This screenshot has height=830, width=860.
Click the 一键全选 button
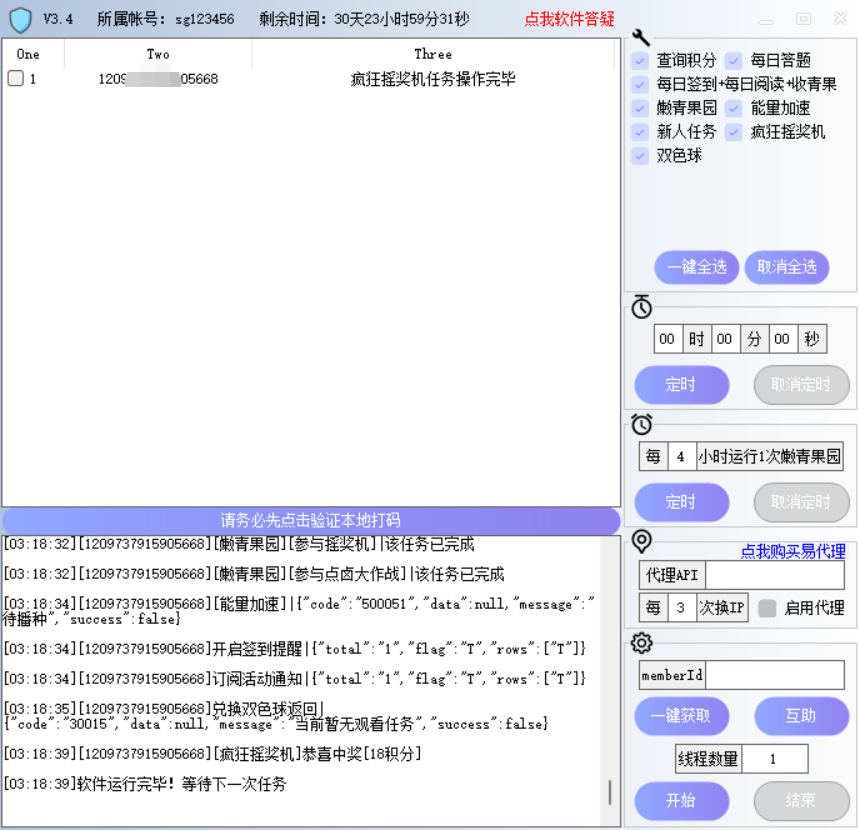pos(696,267)
